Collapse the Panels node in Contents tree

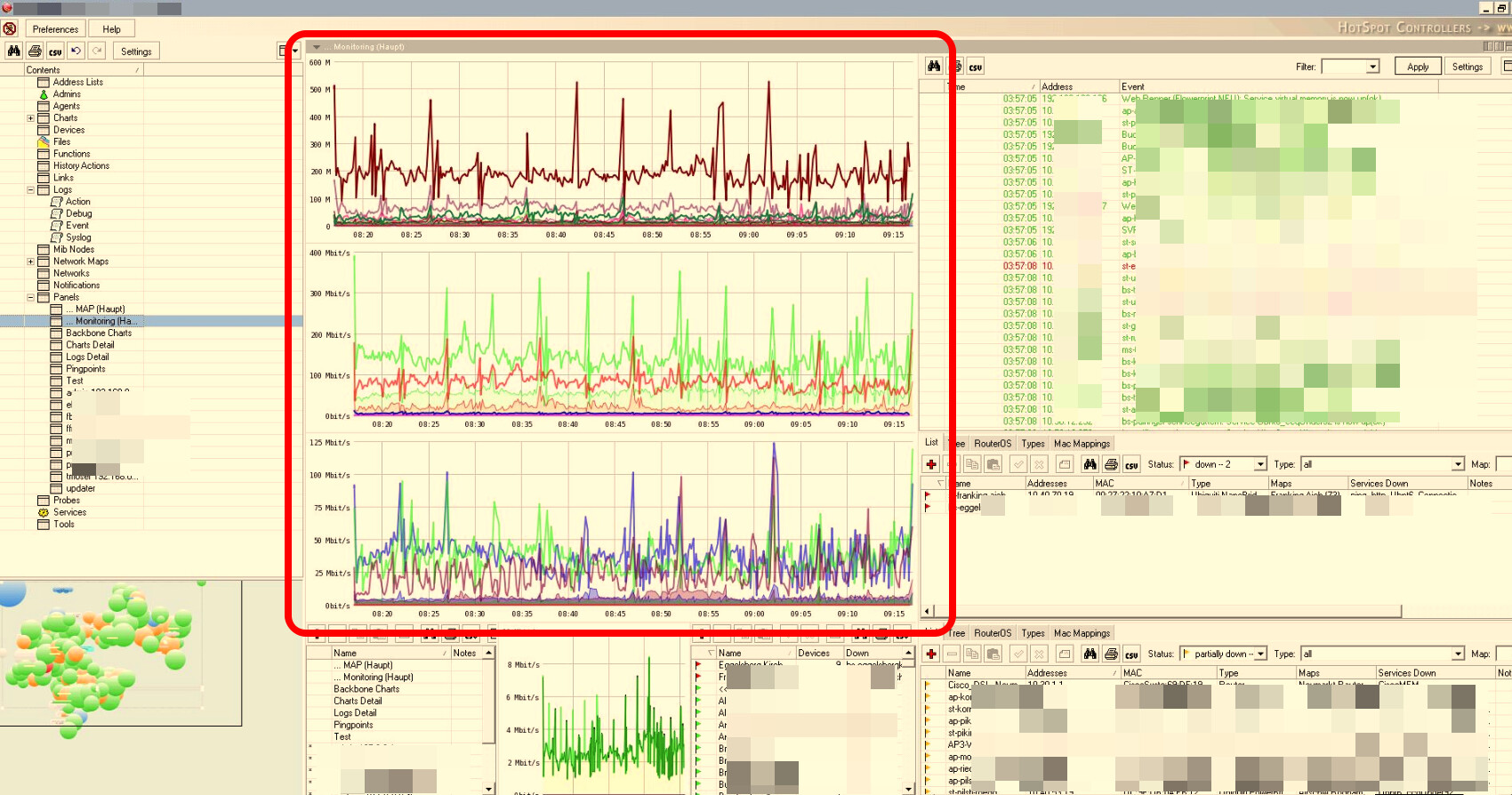tap(30, 298)
